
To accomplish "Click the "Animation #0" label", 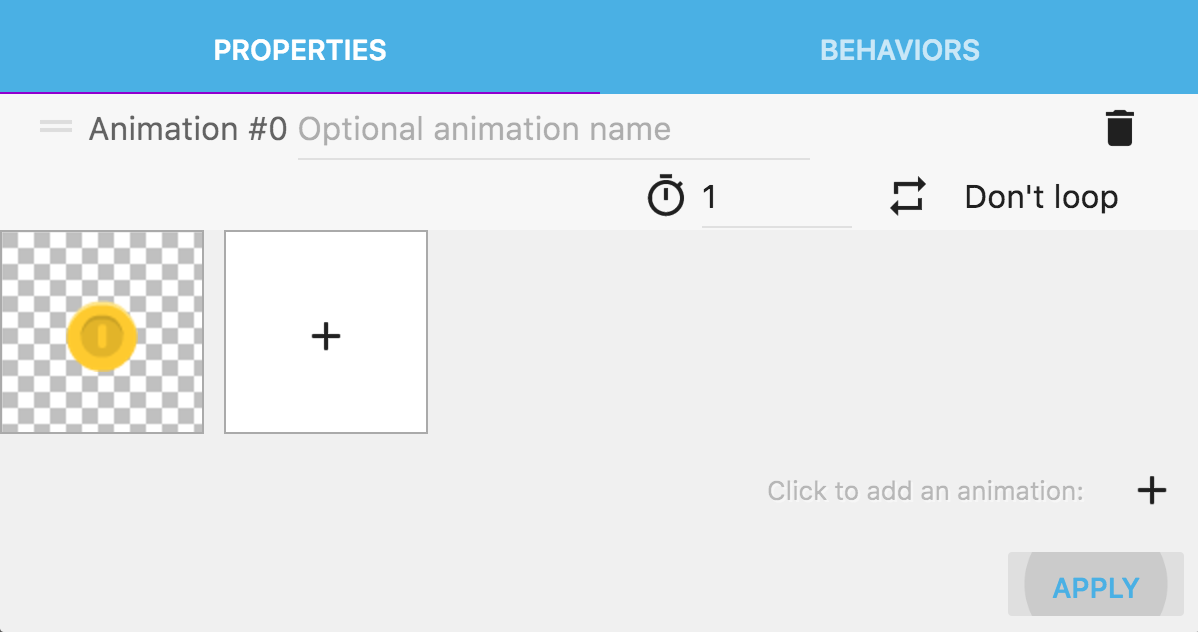I will click(x=188, y=130).
